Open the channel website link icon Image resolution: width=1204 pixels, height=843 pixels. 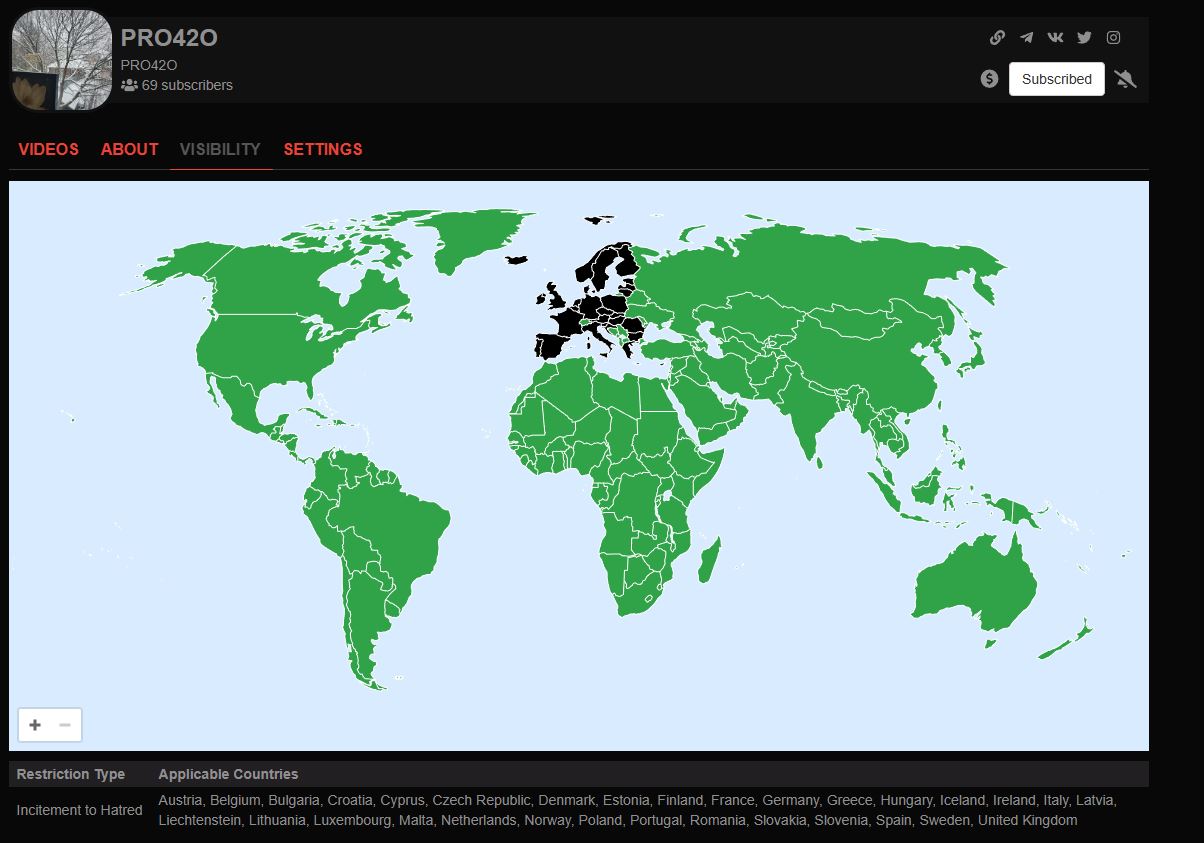click(997, 38)
